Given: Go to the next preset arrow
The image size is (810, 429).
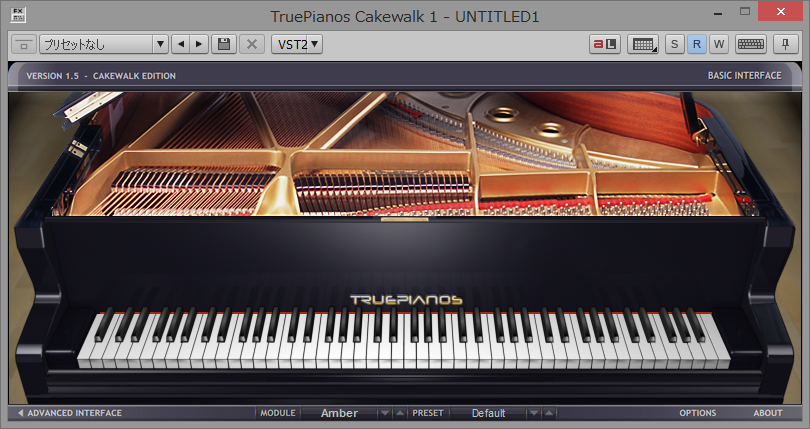Looking at the screenshot, I should (199, 44).
